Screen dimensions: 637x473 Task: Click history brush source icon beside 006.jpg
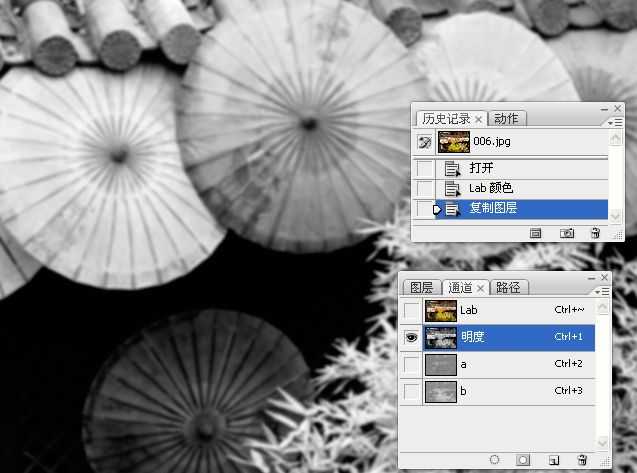point(425,142)
